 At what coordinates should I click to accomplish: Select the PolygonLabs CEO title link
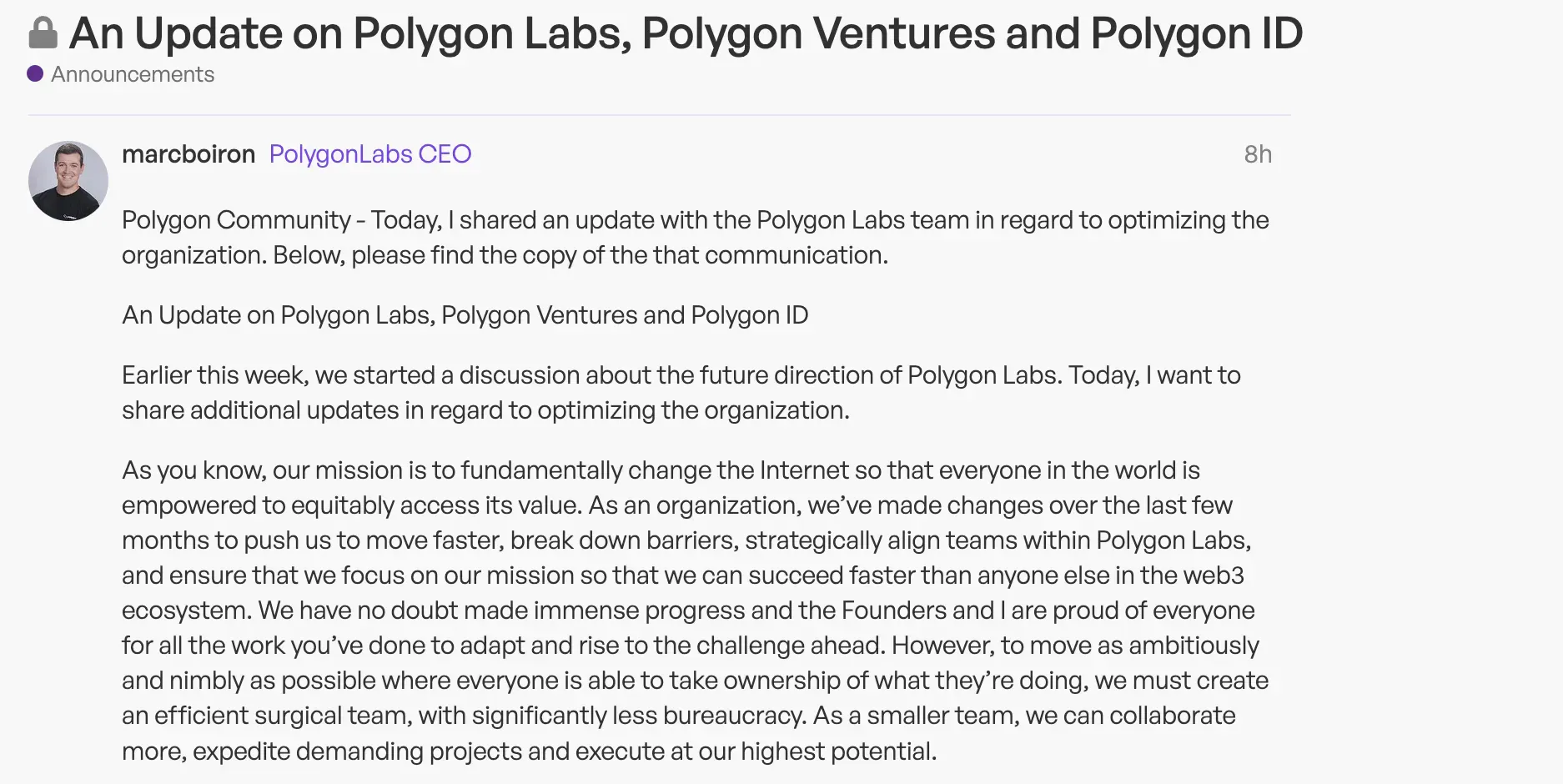point(370,154)
